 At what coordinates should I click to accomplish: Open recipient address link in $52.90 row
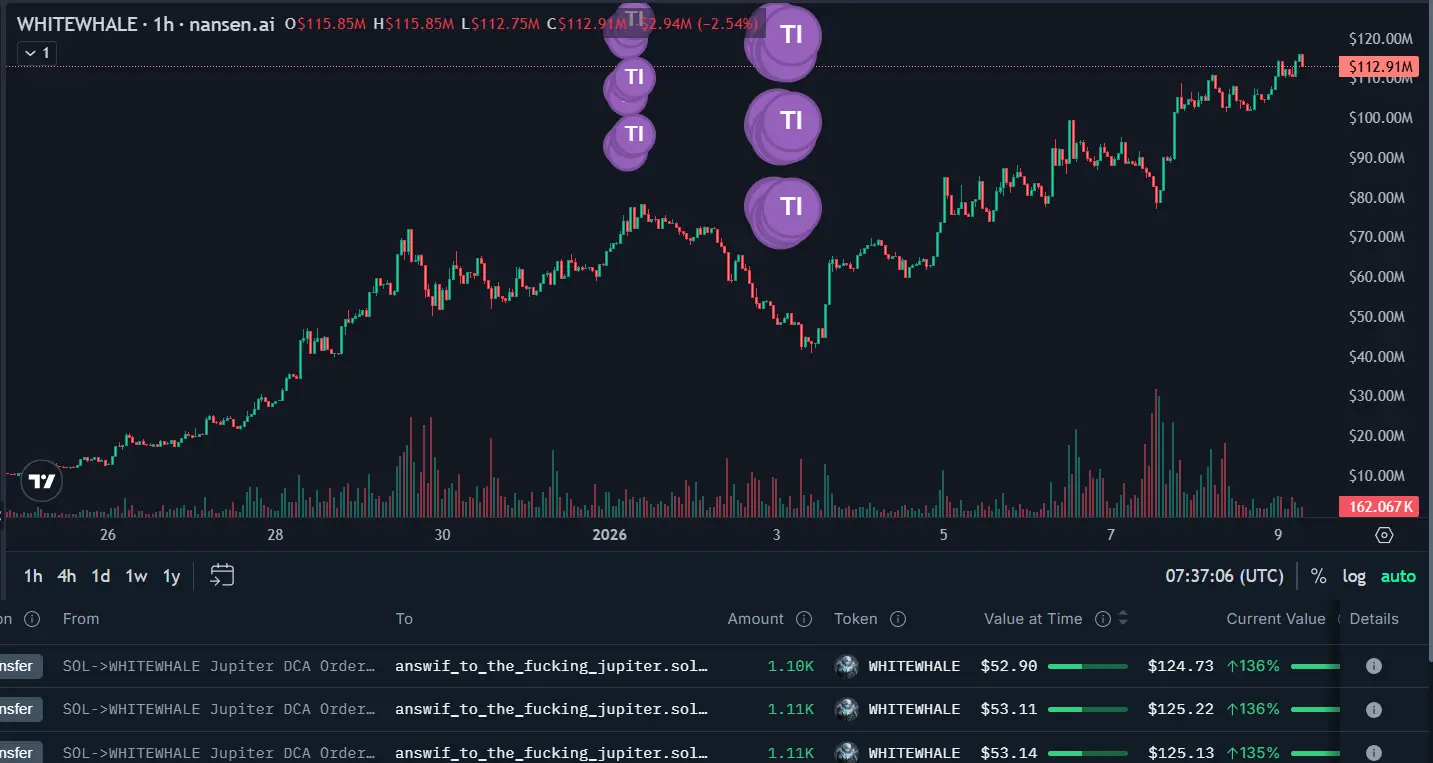(x=552, y=666)
